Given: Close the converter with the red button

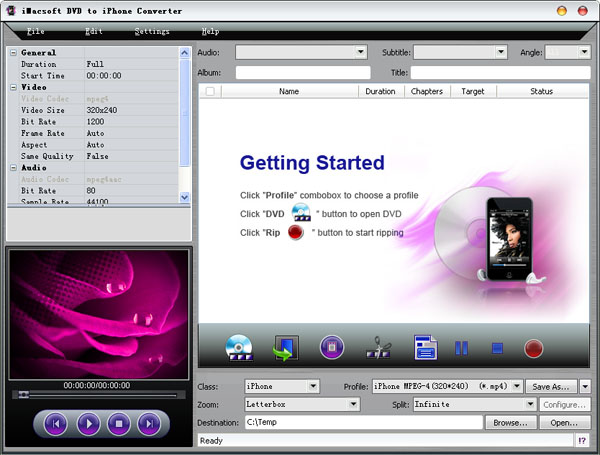Looking at the screenshot, I should pyautogui.click(x=582, y=11).
